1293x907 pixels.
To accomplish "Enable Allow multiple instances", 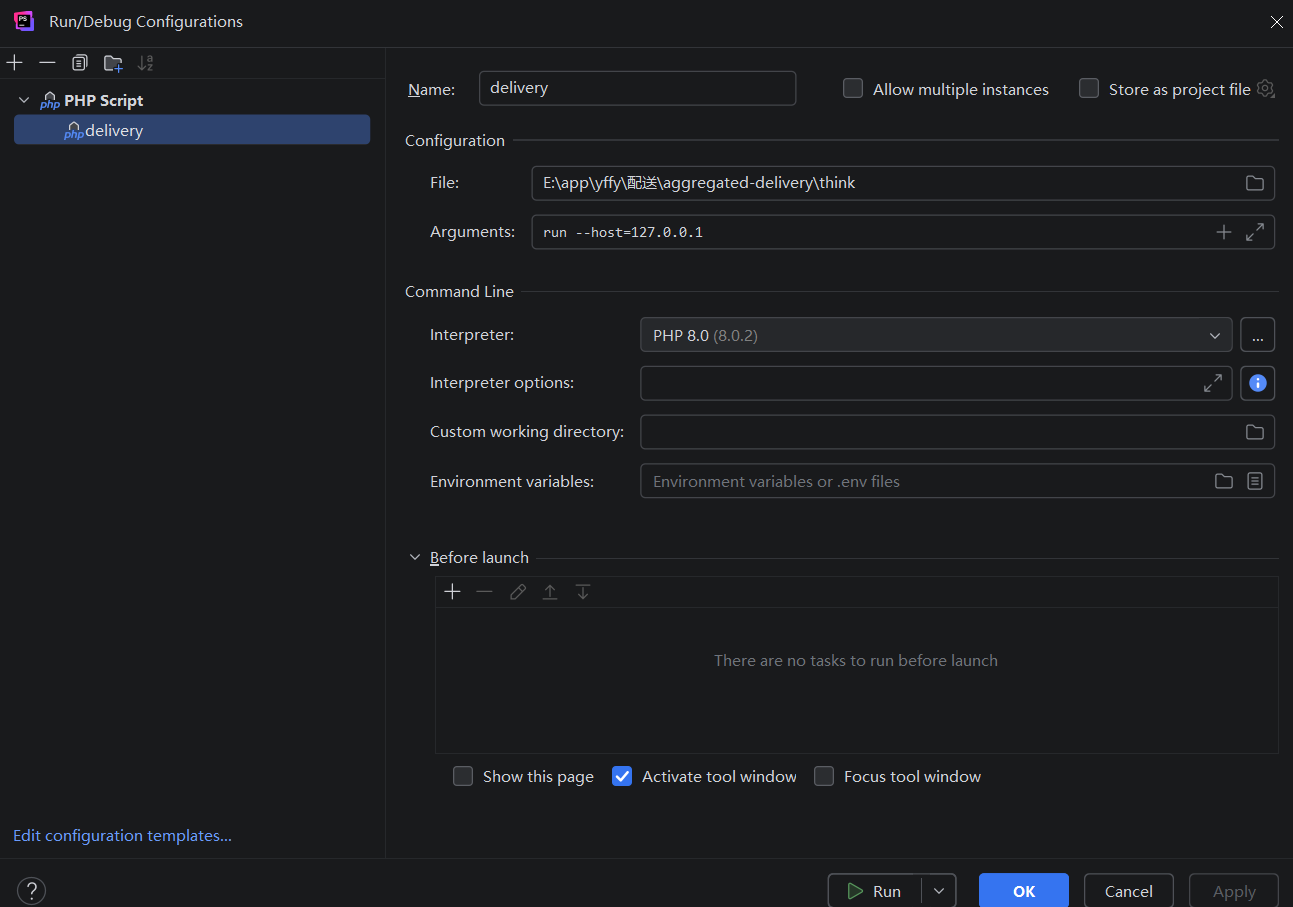I will click(x=853, y=89).
